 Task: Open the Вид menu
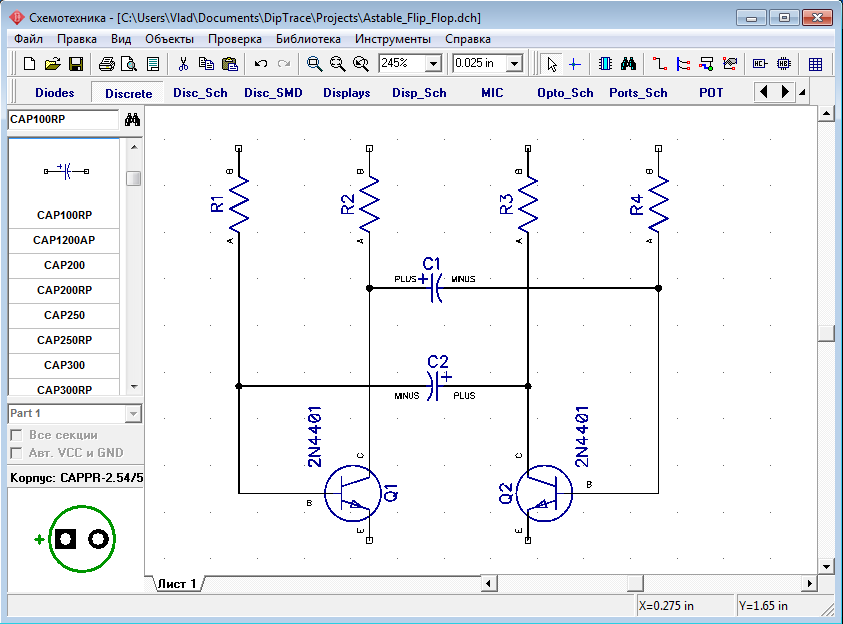click(121, 39)
